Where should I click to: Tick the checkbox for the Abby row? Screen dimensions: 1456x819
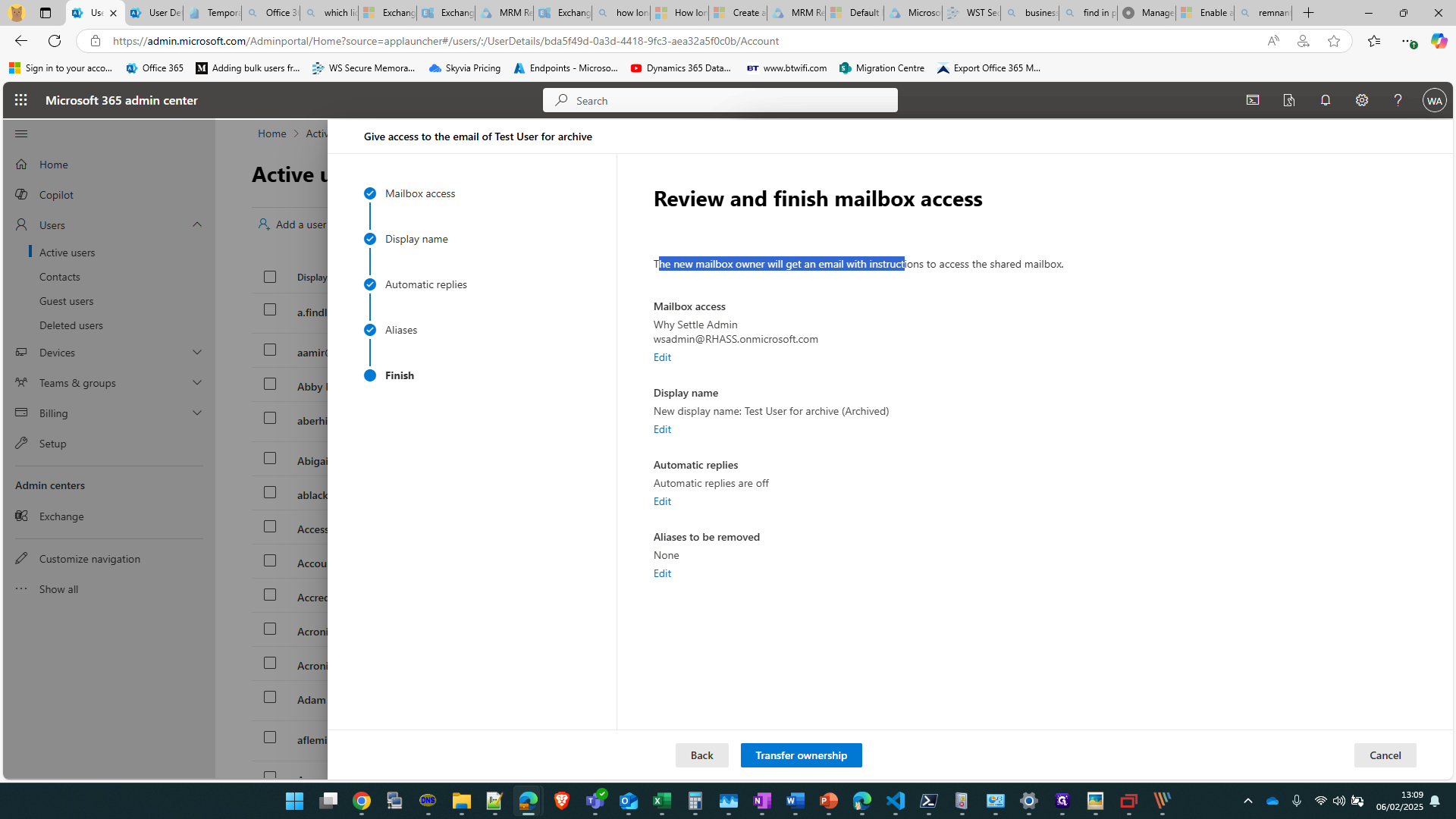270,384
